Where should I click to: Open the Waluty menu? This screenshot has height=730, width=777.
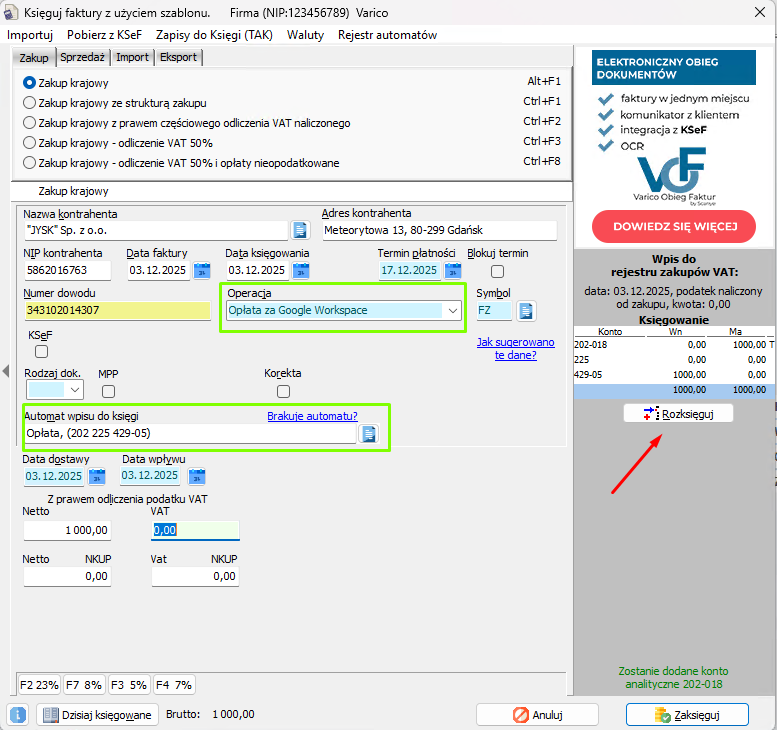coord(305,35)
